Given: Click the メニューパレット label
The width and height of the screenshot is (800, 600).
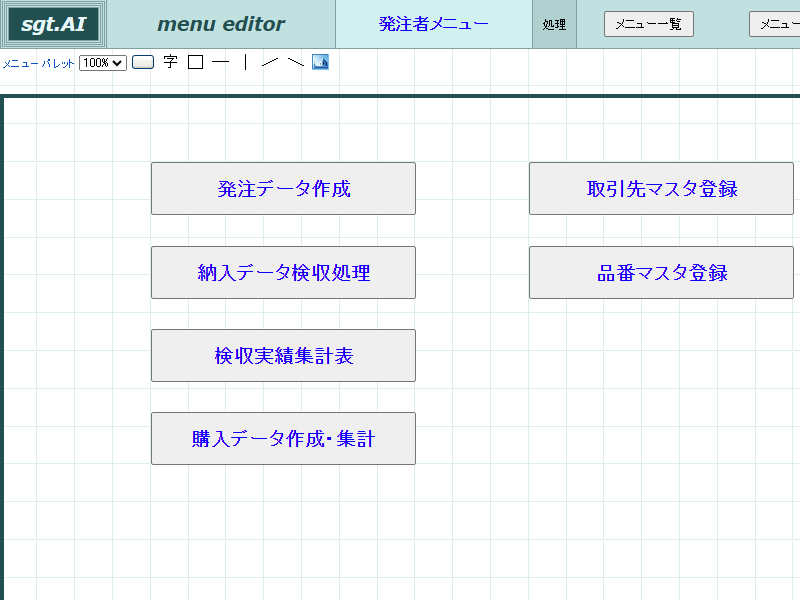Looking at the screenshot, I should point(39,63).
